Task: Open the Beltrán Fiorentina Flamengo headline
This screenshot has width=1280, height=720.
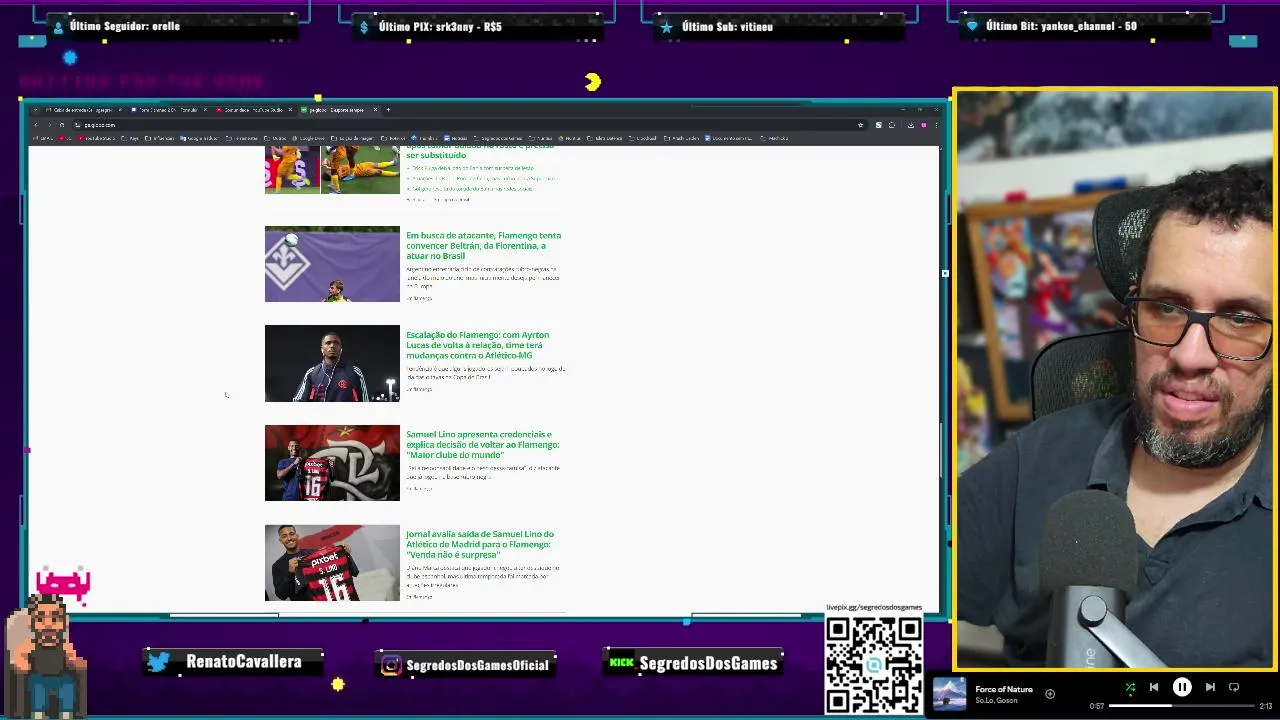Action: pos(483,246)
